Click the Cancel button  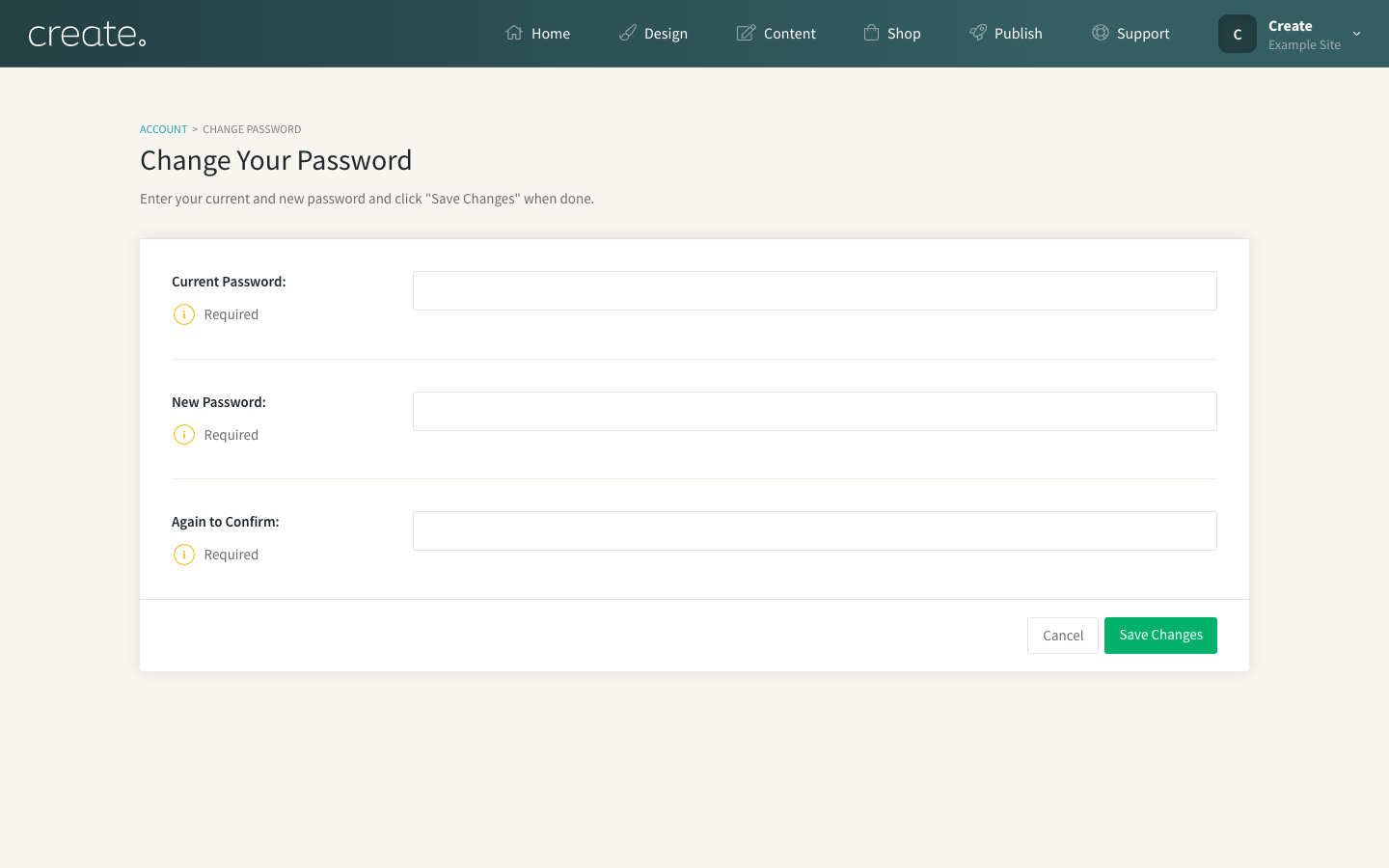tap(1063, 636)
